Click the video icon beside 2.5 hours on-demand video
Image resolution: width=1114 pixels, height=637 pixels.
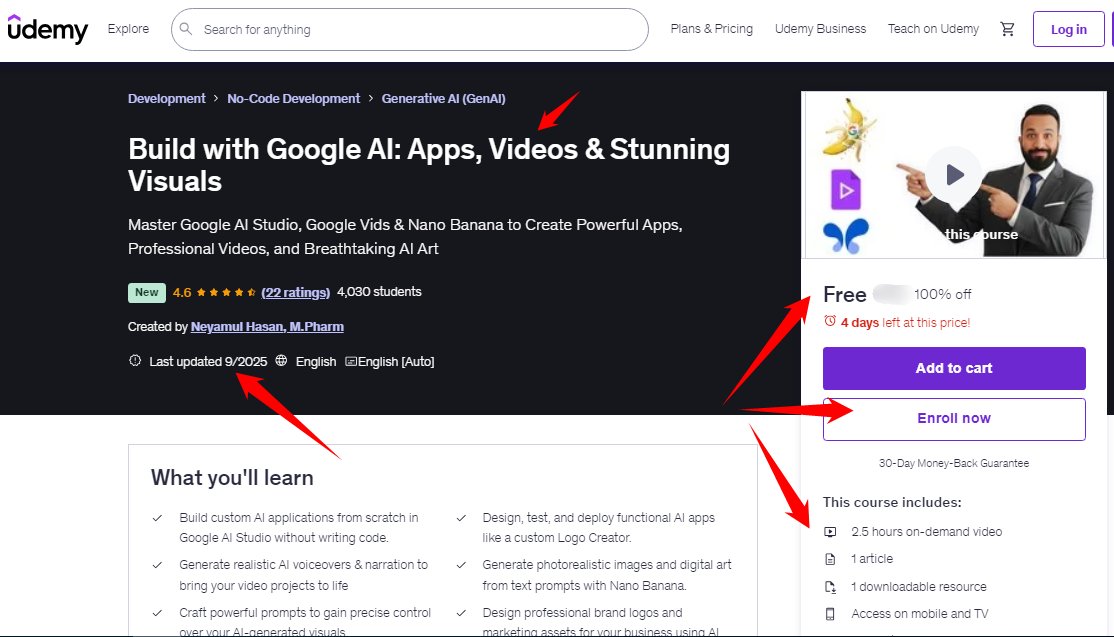[x=830, y=532]
